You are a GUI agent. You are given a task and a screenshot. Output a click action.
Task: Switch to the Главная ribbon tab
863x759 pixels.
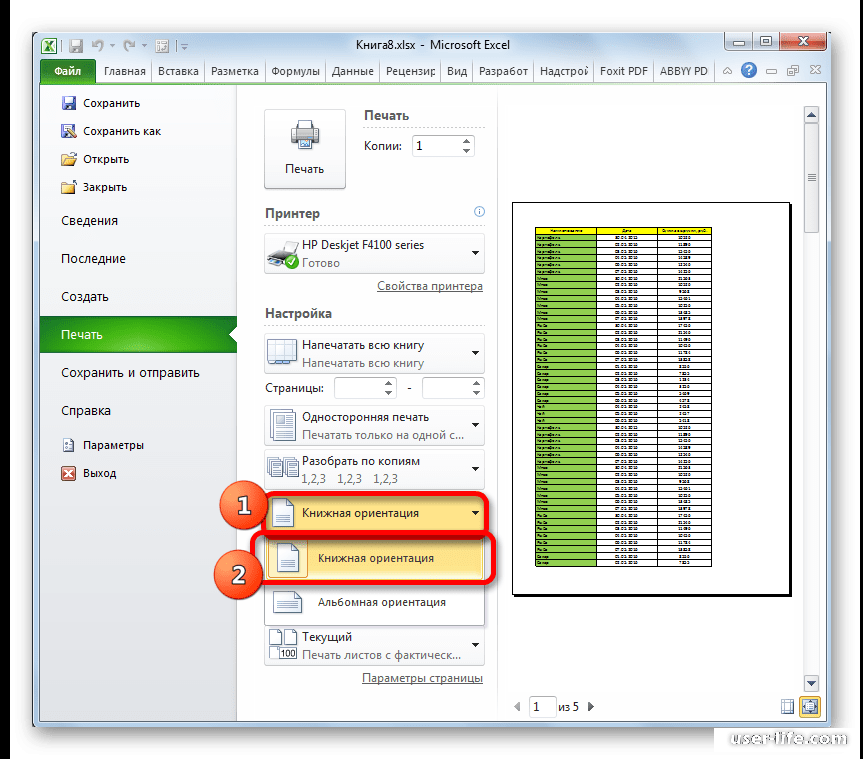[125, 71]
